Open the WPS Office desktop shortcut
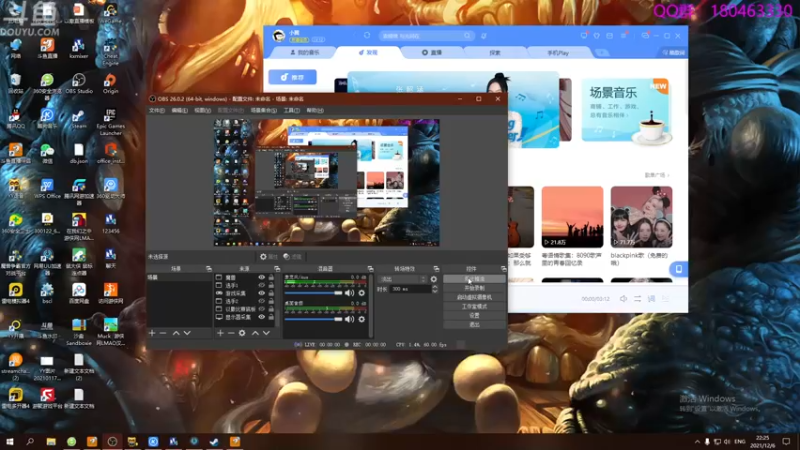800x450 pixels. tap(47, 189)
